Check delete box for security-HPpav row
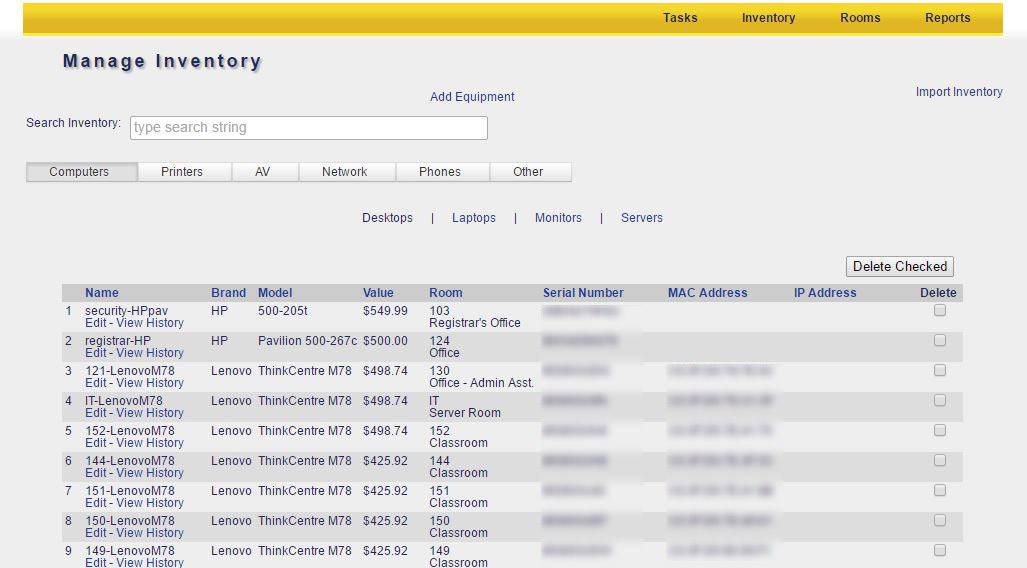 939,311
